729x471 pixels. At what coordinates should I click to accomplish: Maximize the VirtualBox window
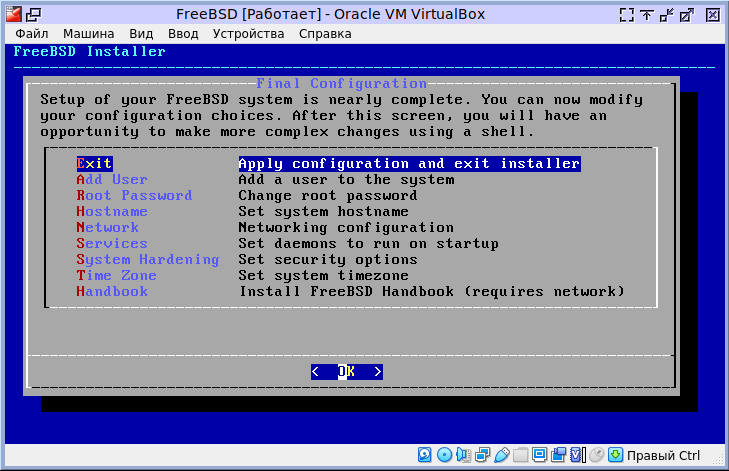pos(687,15)
